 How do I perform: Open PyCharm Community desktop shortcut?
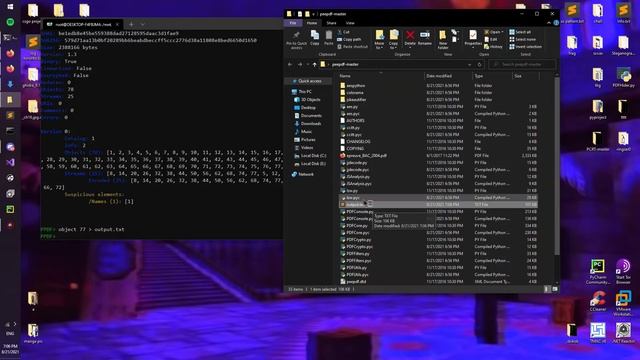[x=598, y=271]
